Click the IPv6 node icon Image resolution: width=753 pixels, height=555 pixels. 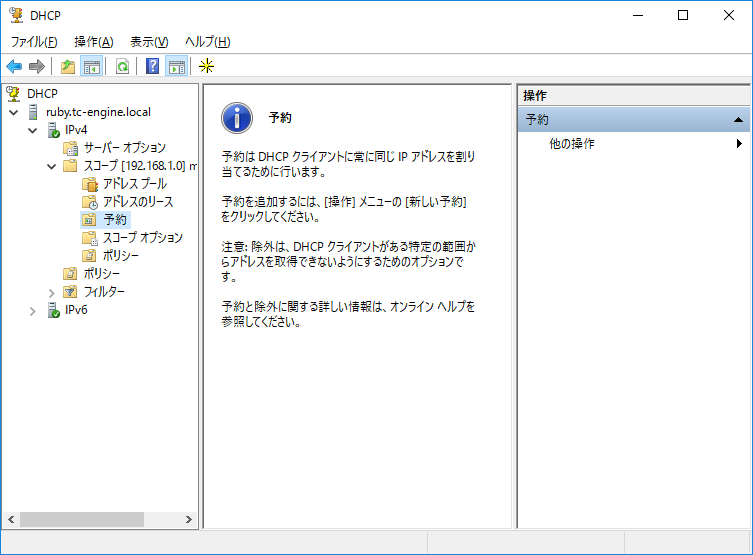pyautogui.click(x=53, y=310)
